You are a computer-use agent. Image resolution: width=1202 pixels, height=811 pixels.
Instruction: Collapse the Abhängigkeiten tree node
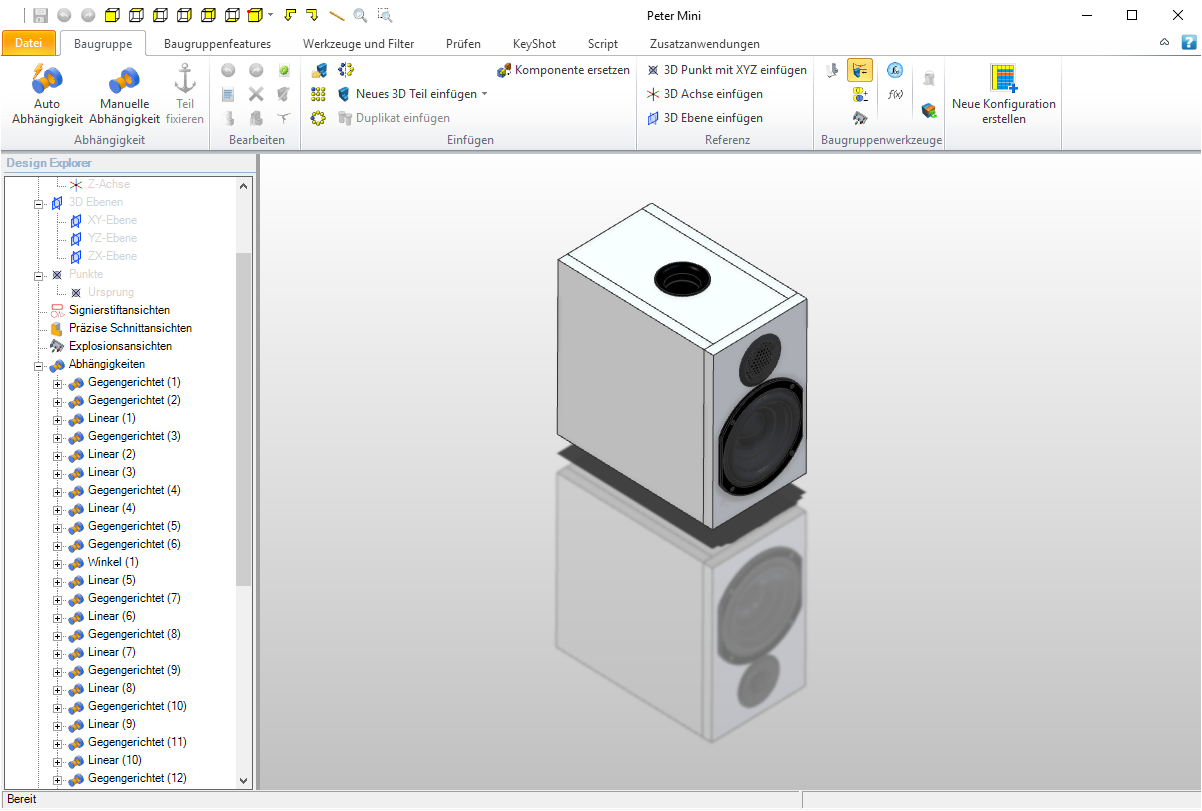[x=39, y=365]
